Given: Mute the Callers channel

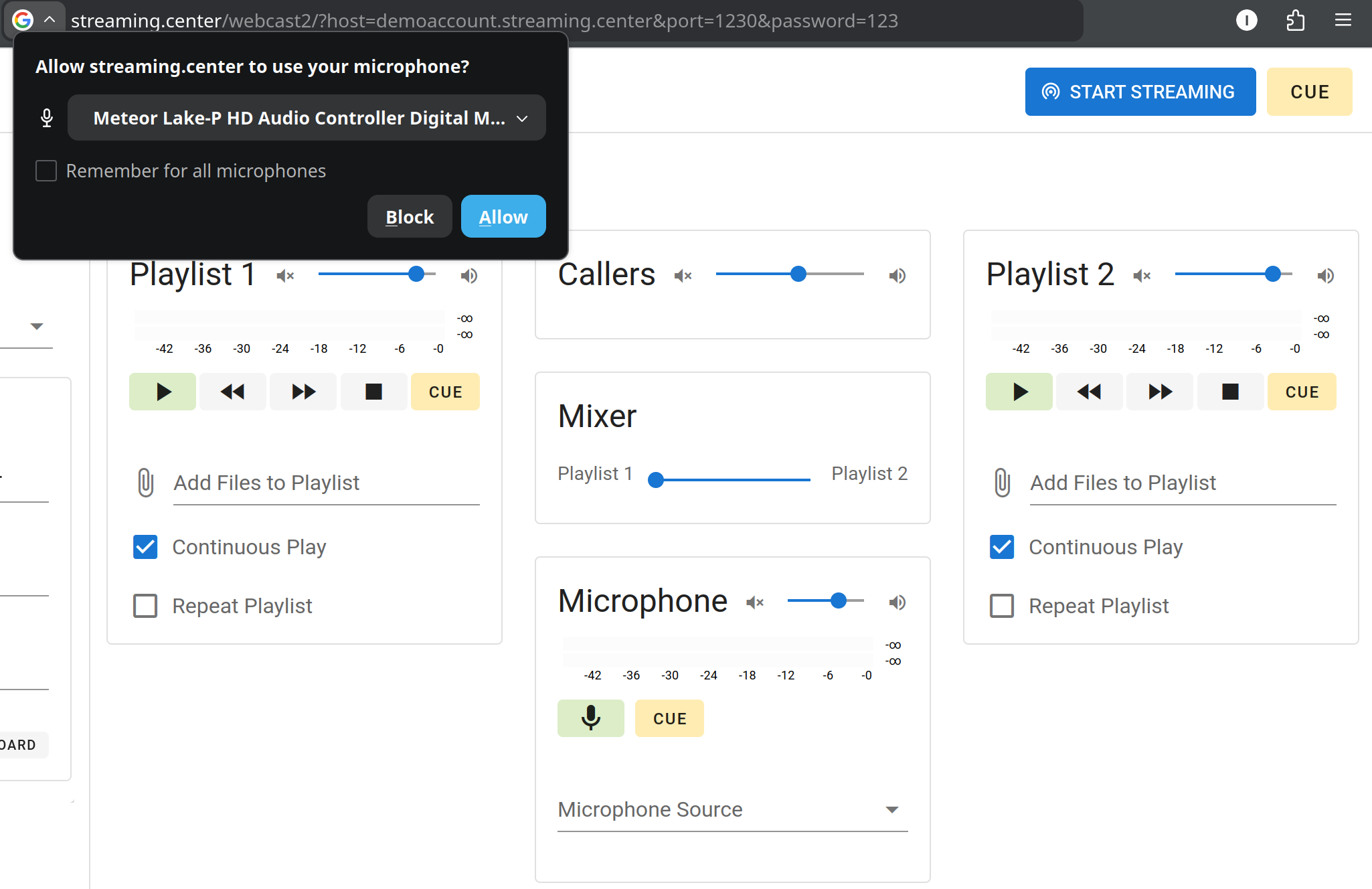Looking at the screenshot, I should coord(683,276).
